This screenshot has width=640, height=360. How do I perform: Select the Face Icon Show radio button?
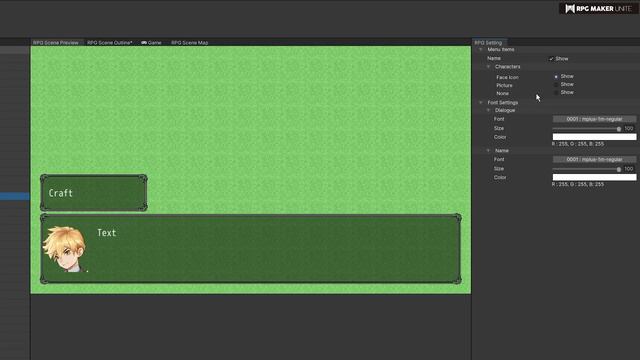coord(556,77)
